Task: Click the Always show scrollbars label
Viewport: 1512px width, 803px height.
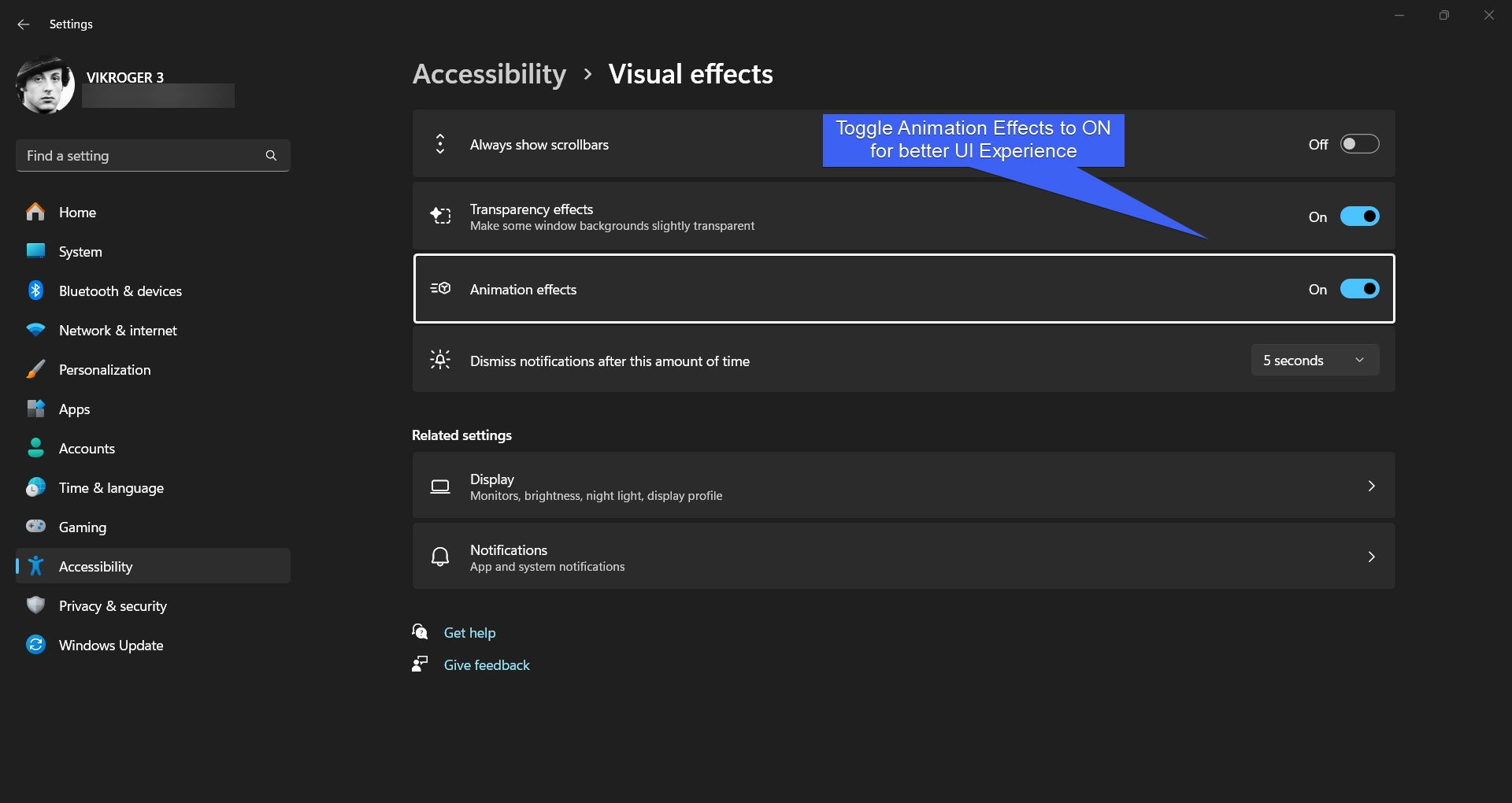Action: pos(539,145)
